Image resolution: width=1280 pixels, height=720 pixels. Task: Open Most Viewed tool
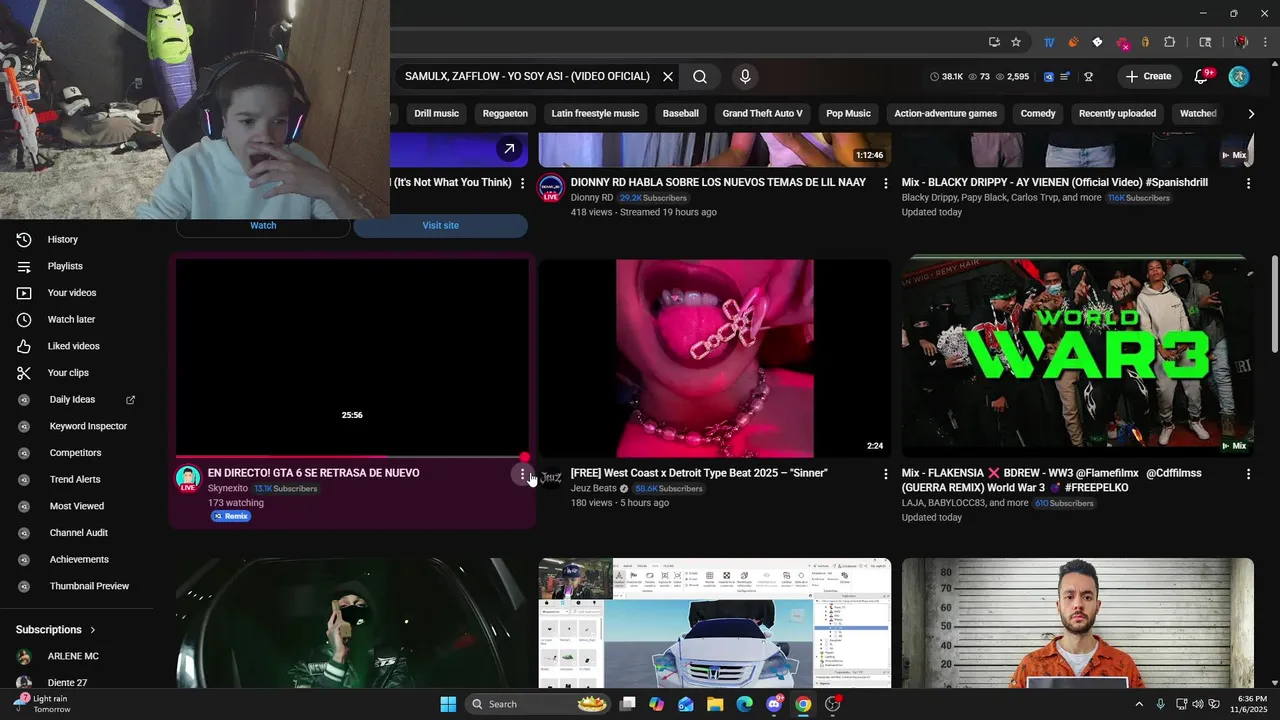point(78,506)
